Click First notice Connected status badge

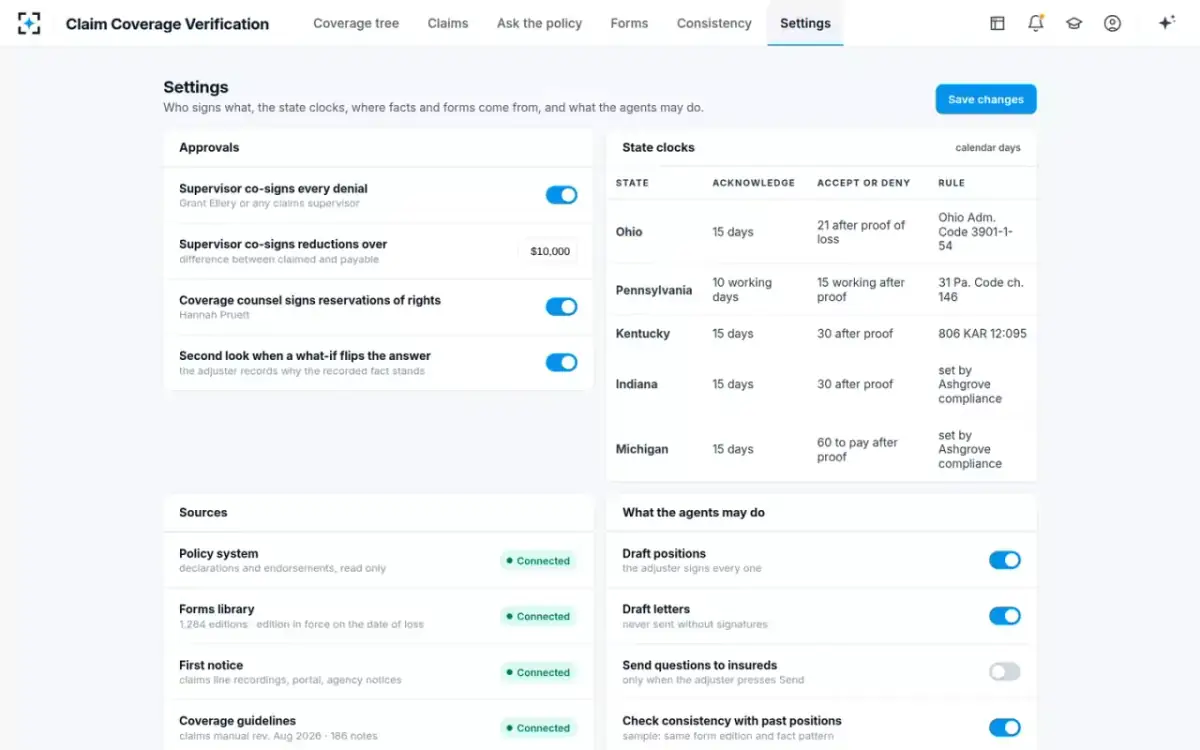click(538, 673)
